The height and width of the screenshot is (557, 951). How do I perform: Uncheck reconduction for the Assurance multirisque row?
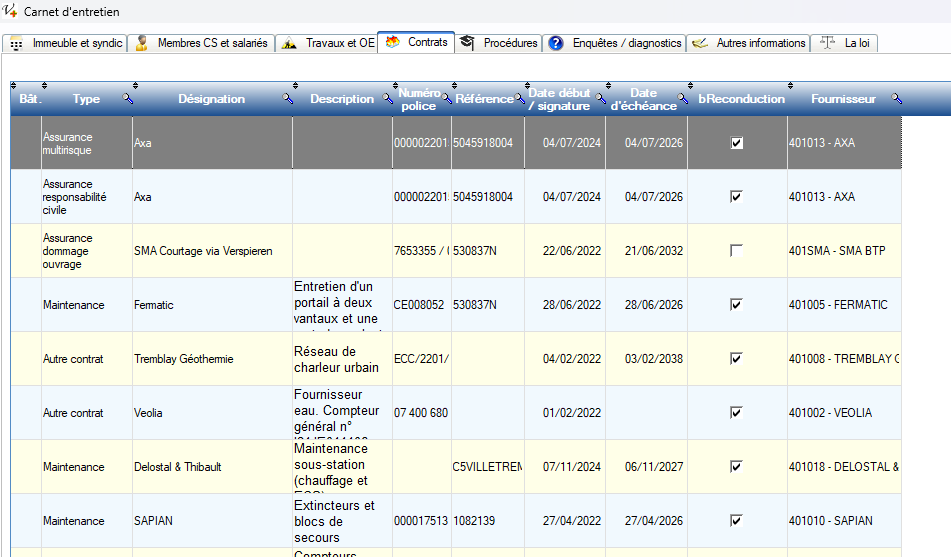pyautogui.click(x=737, y=143)
